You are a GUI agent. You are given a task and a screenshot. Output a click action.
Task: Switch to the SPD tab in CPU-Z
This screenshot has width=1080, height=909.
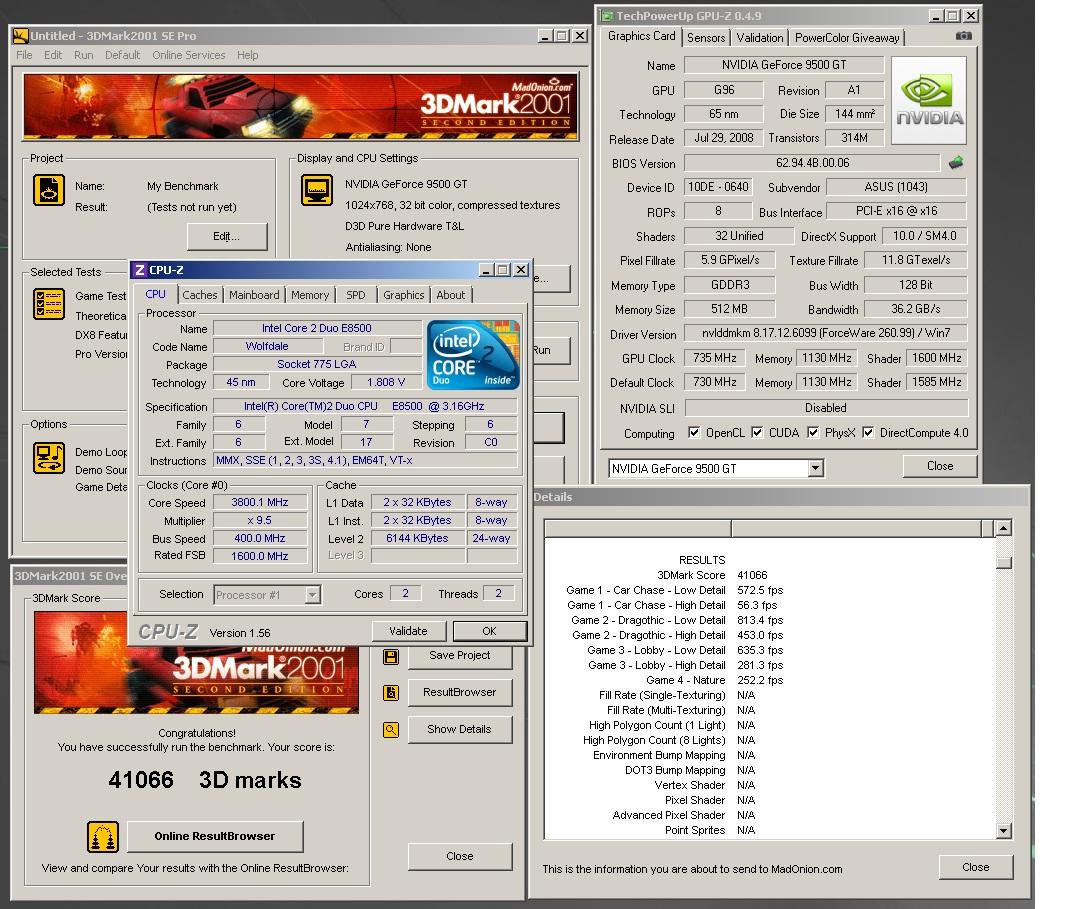click(356, 295)
